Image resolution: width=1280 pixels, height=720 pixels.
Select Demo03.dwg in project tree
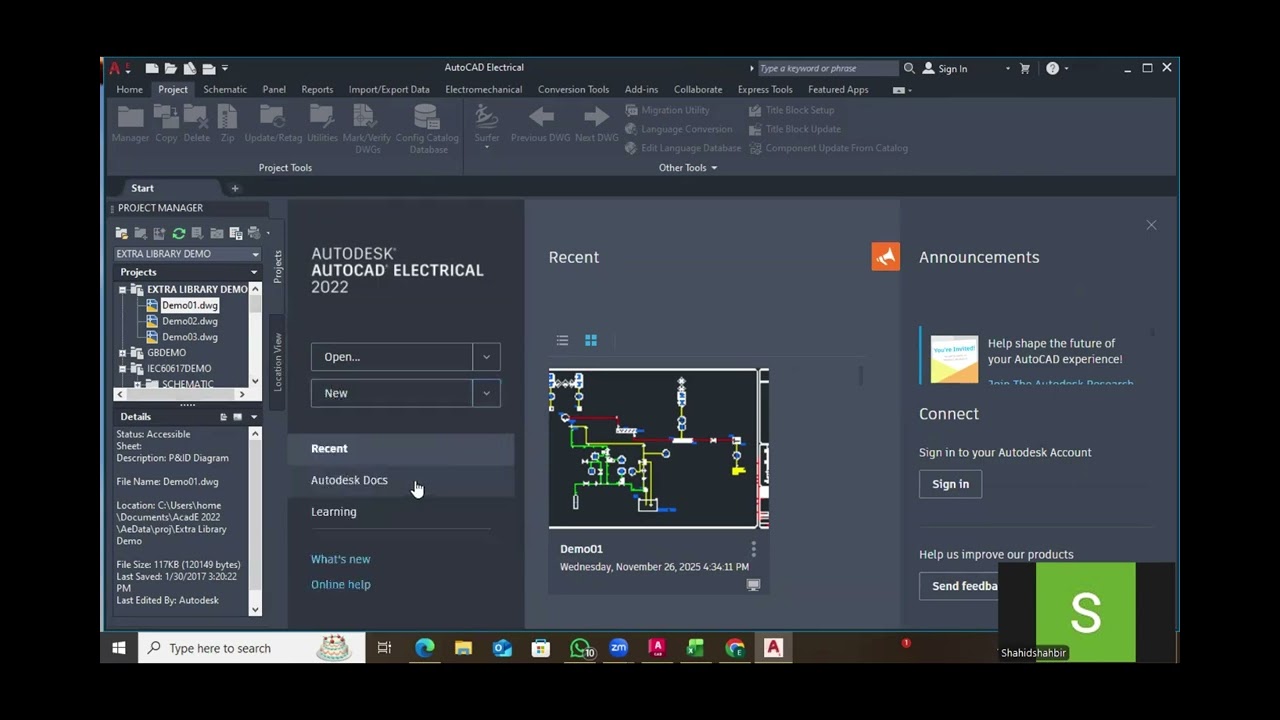click(x=189, y=337)
